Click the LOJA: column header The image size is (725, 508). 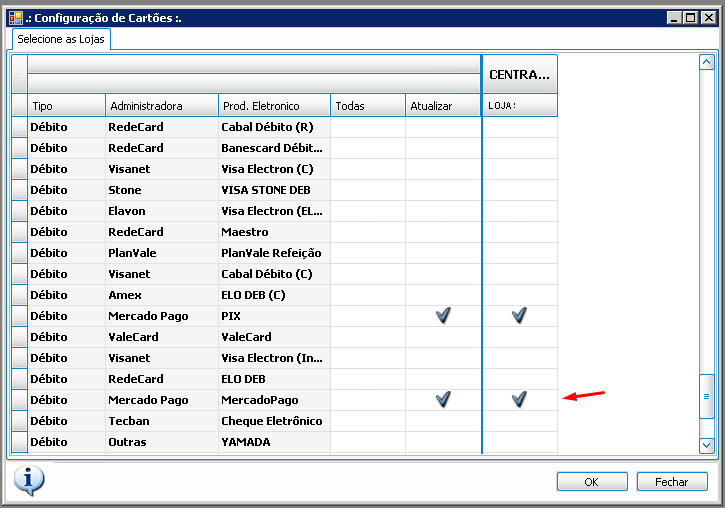point(520,106)
